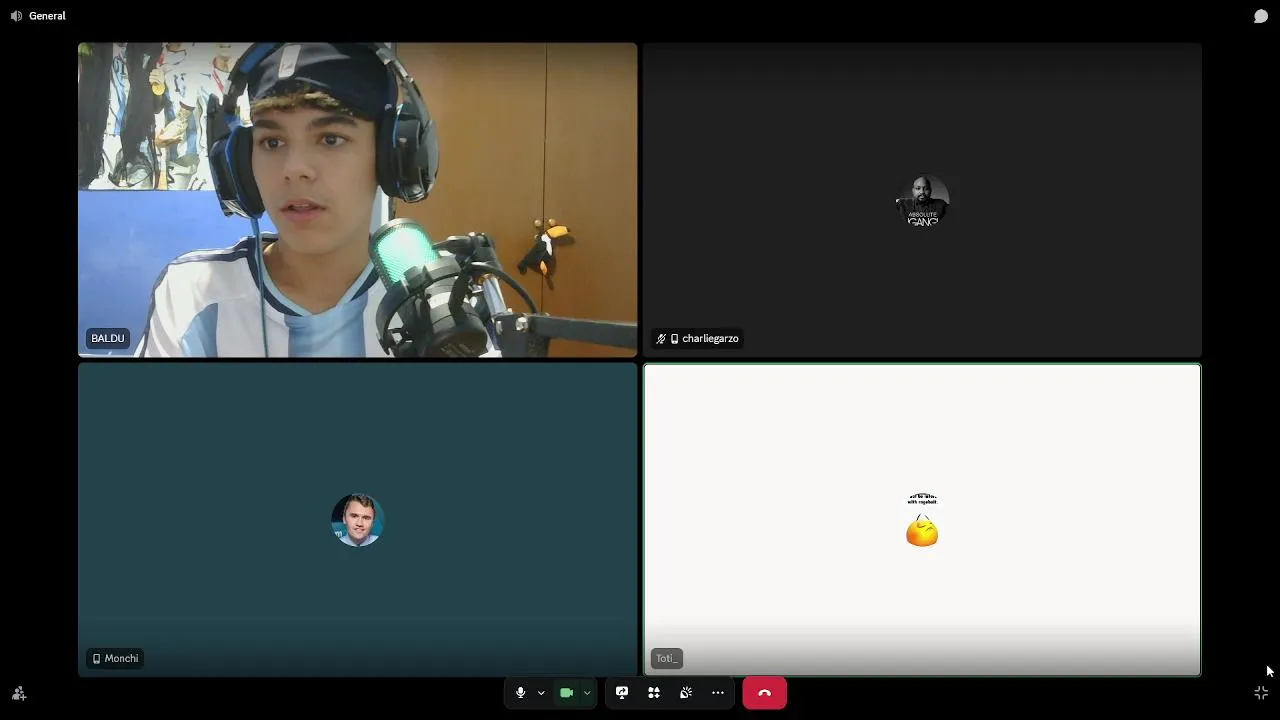
Task: Open microphone input options arrow
Action: (x=541, y=693)
